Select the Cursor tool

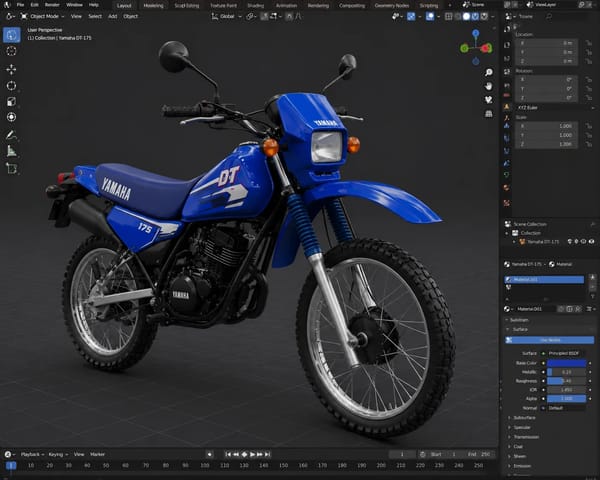click(x=11, y=51)
